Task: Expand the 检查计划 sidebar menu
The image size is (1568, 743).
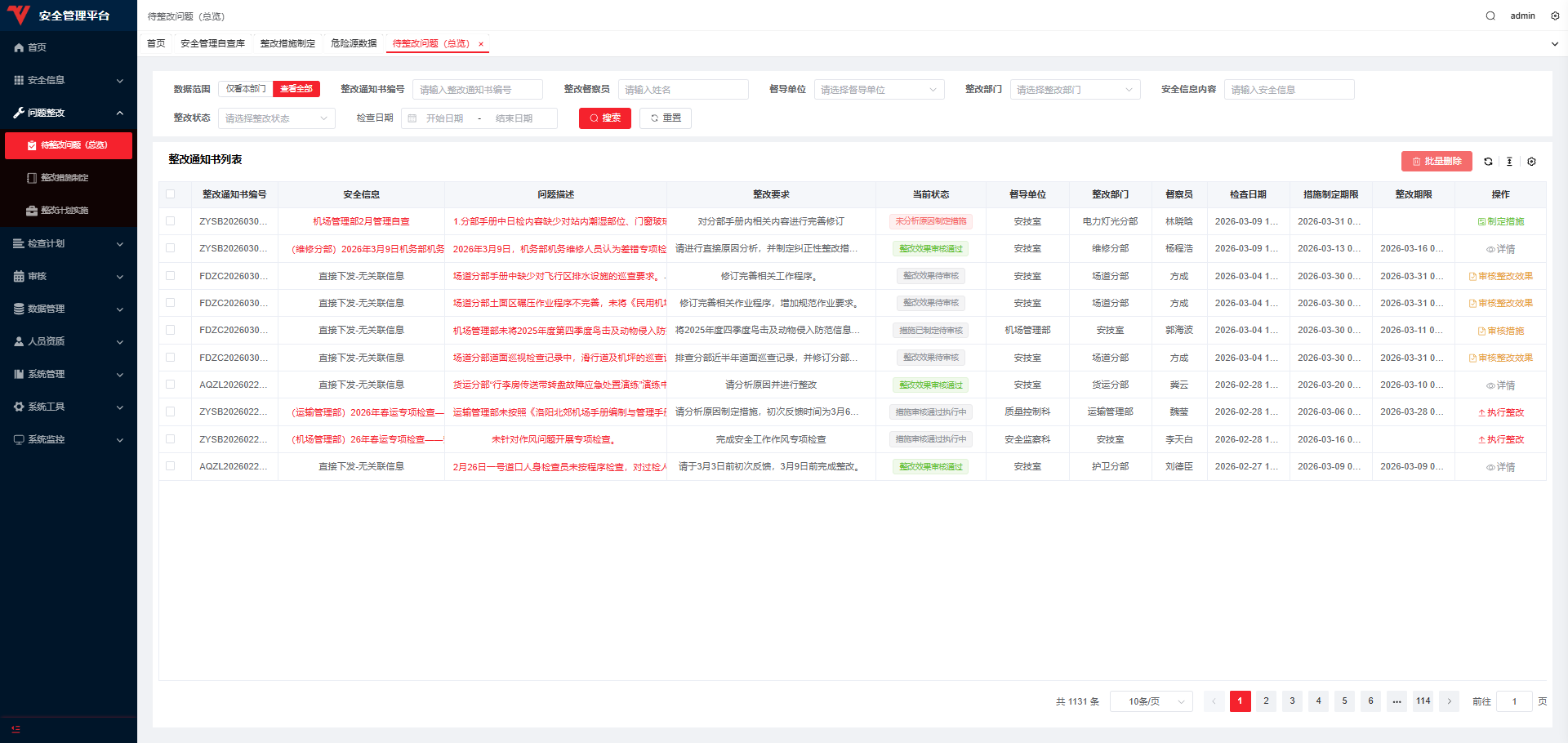Action: (69, 243)
